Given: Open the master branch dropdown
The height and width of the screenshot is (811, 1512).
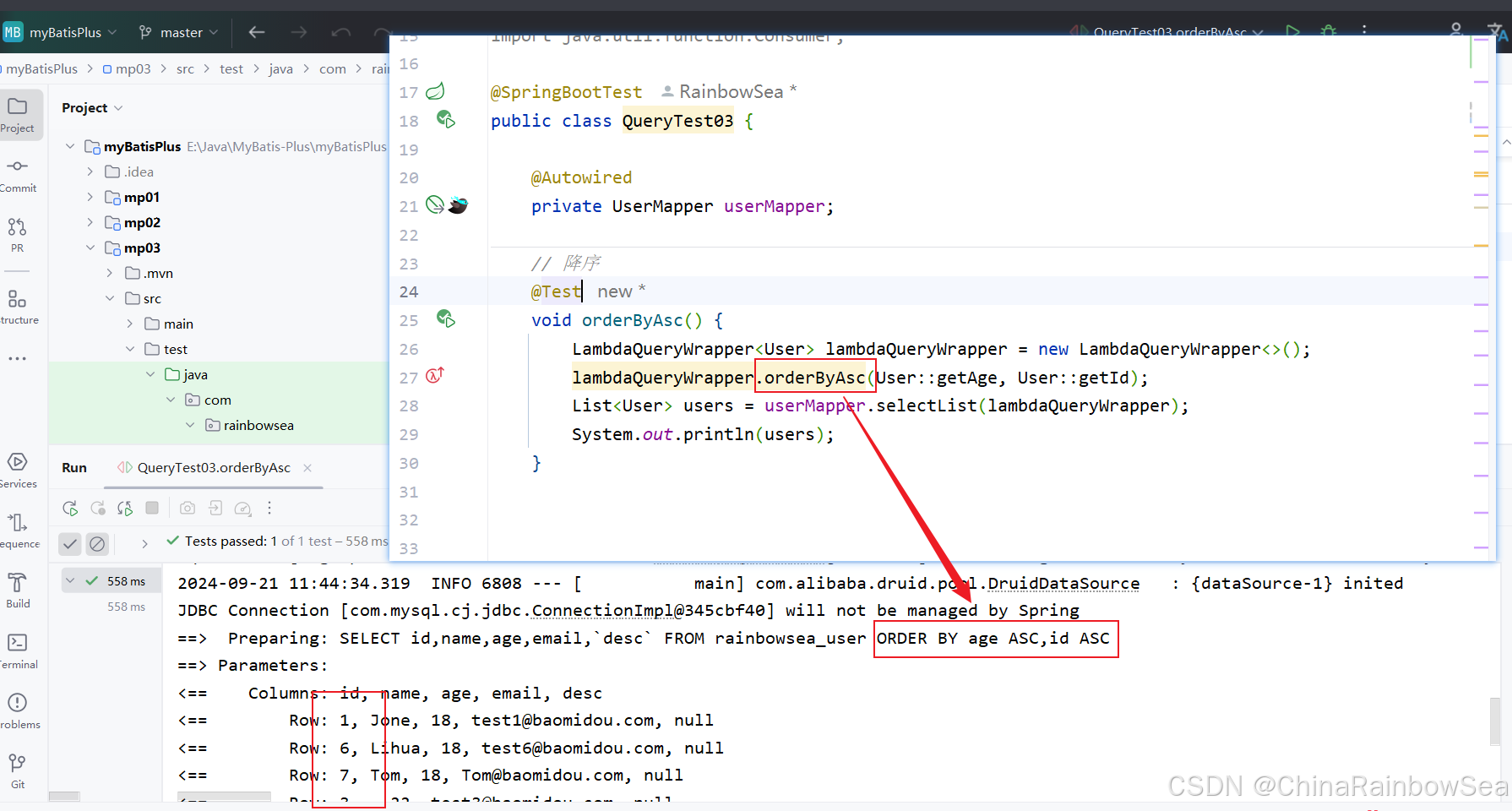Looking at the screenshot, I should click(178, 32).
